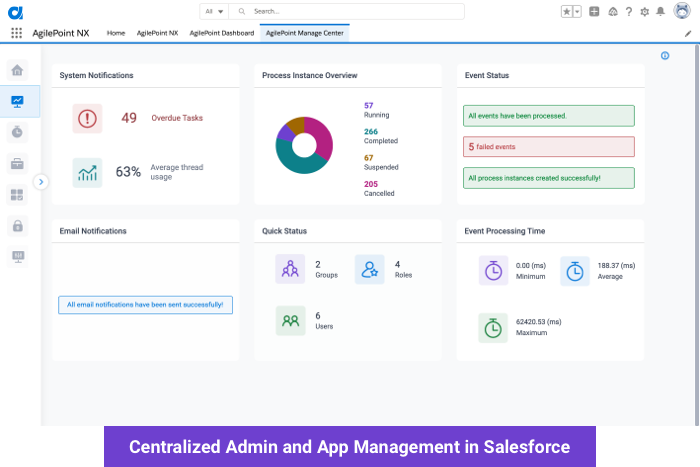Screen dimensions: 700x467
Task: Select the dashboard monitor icon in the sidebar
Action: point(17,101)
